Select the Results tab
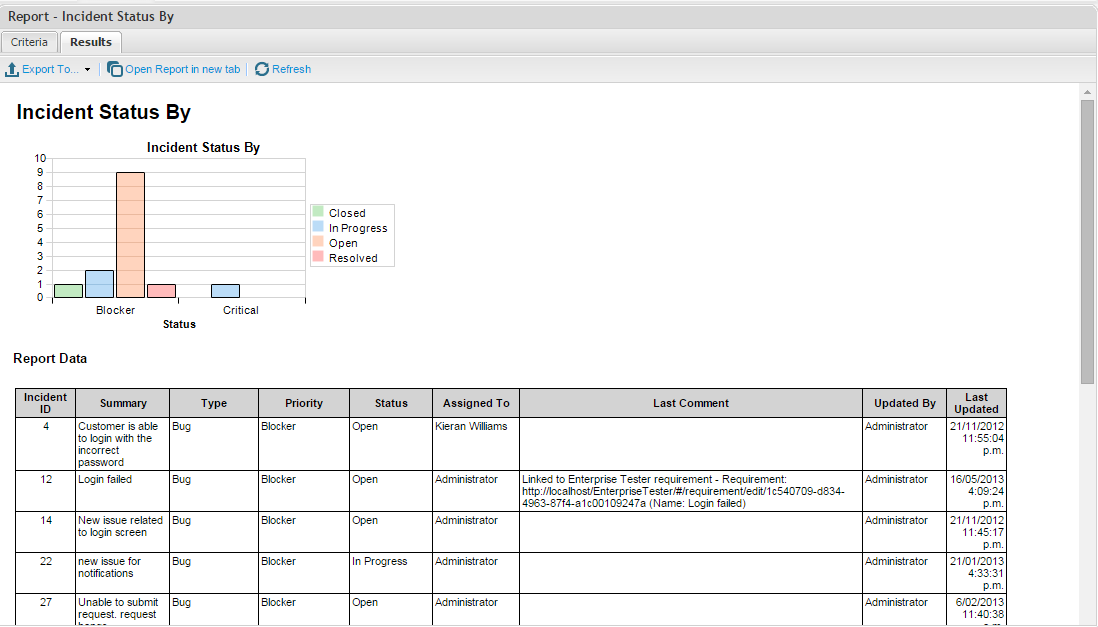This screenshot has width=1098, height=627. [x=90, y=42]
